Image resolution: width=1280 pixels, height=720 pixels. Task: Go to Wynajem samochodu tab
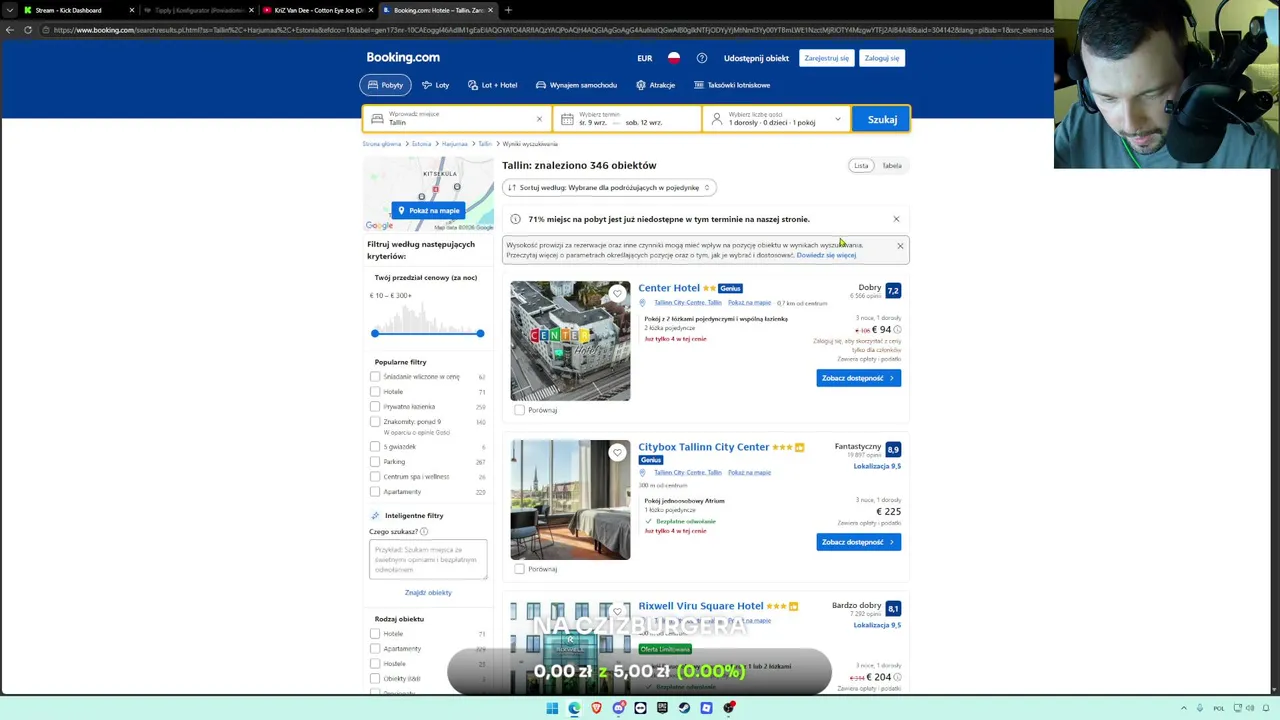click(576, 85)
